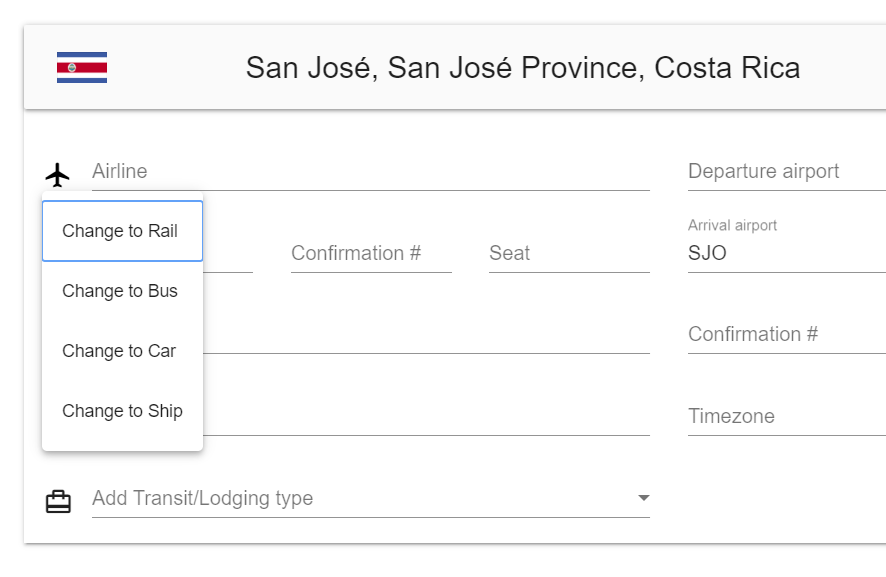
Task: Click the briefcase icon beside Add Transit/Lodging
Action: [x=58, y=502]
